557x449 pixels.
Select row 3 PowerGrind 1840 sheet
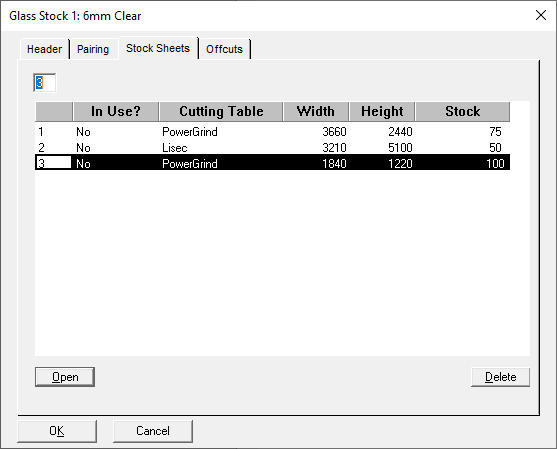point(272,163)
